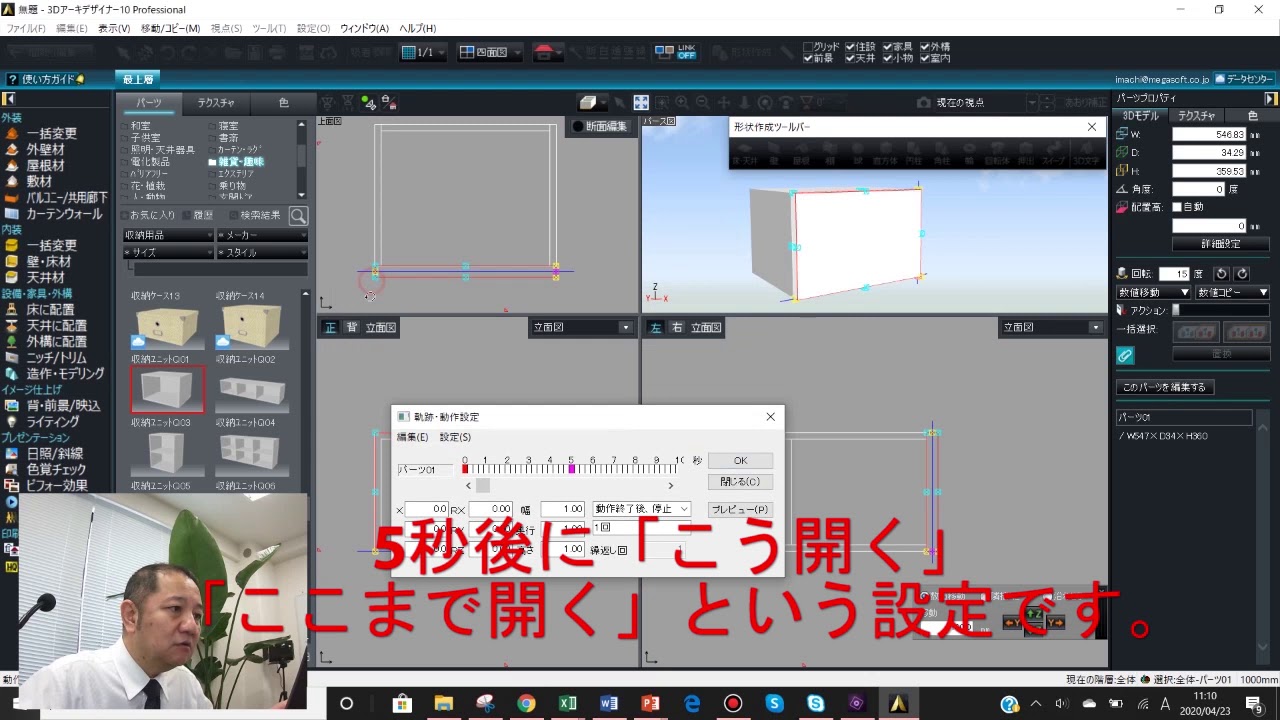Screen dimensions: 1280x720
Task: Enable 自動 placement height checkbox
Action: click(1176, 207)
